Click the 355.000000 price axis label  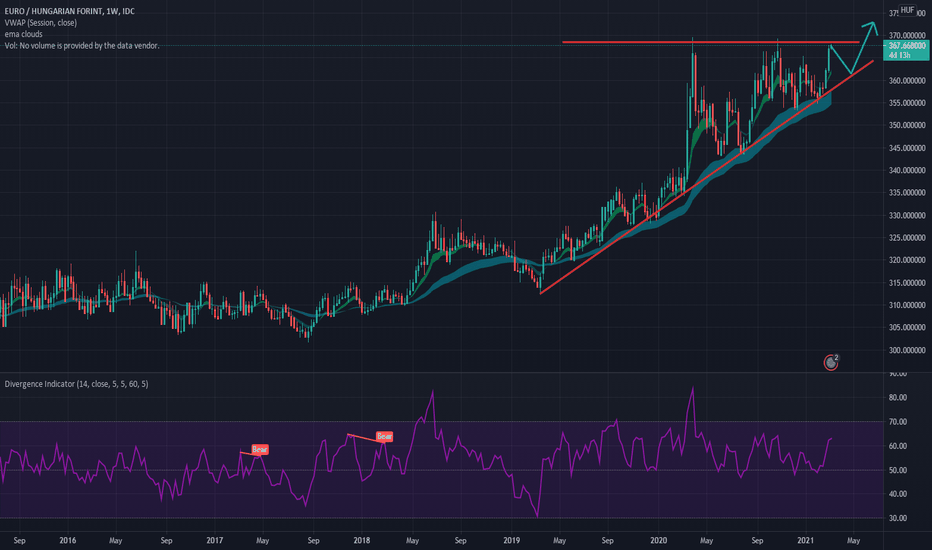tap(907, 103)
